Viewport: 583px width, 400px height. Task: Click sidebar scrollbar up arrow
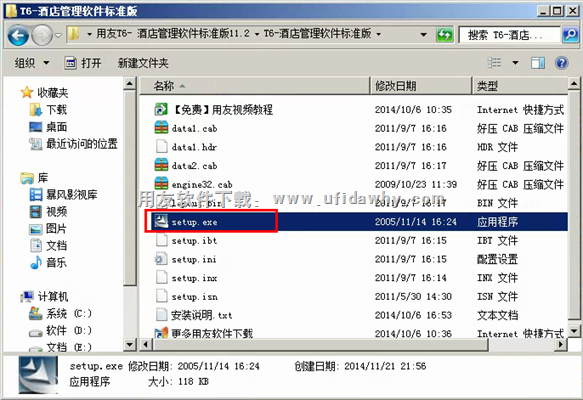(x=129, y=84)
